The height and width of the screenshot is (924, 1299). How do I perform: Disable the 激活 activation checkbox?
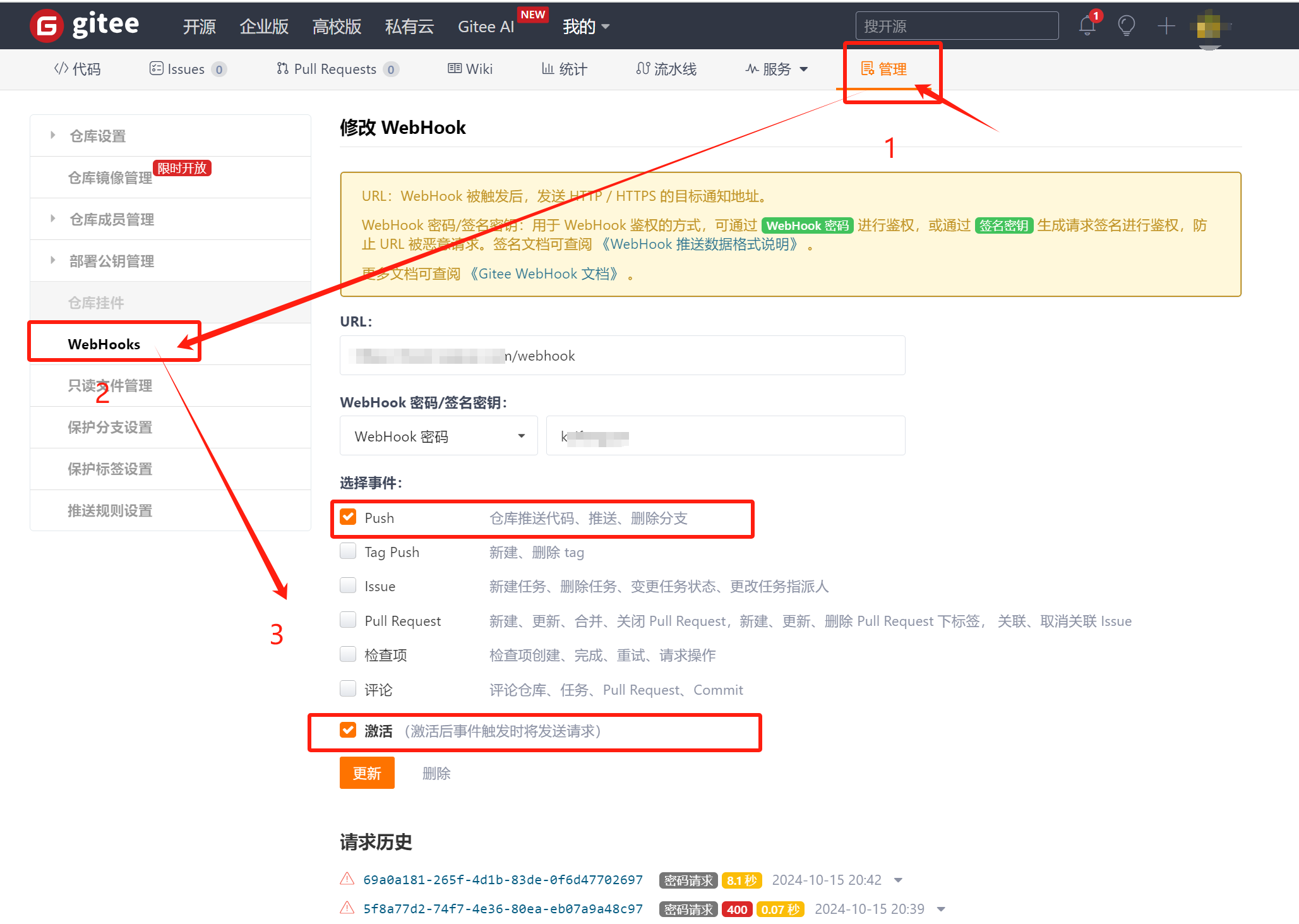[x=348, y=730]
